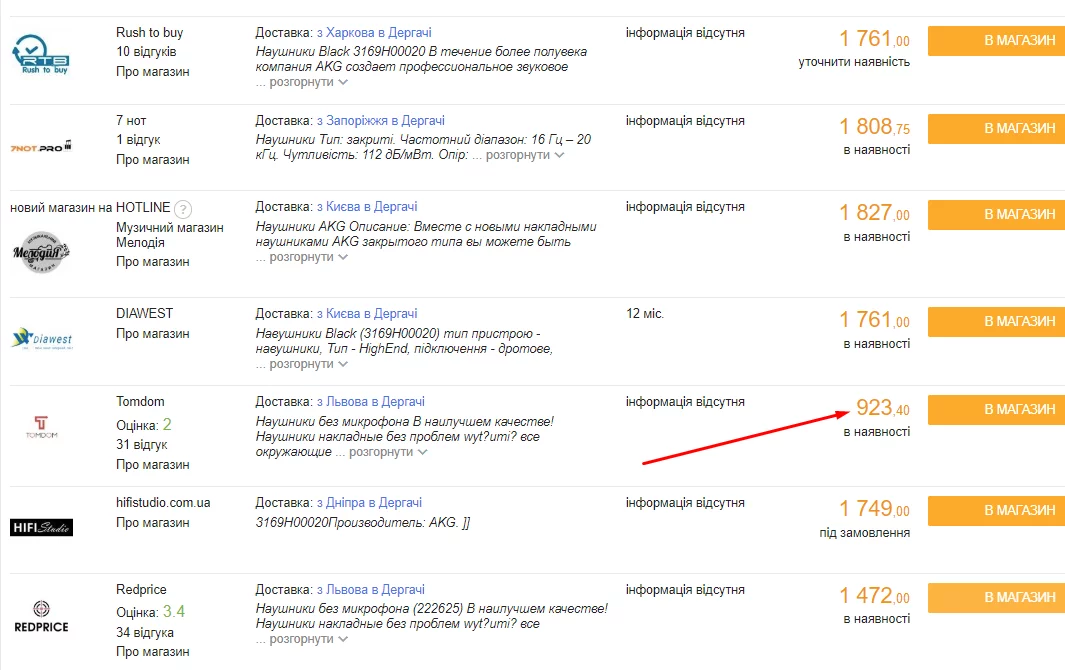The image size is (1065, 670).
Task: Open the Tomdom store name
Action: click(140, 402)
